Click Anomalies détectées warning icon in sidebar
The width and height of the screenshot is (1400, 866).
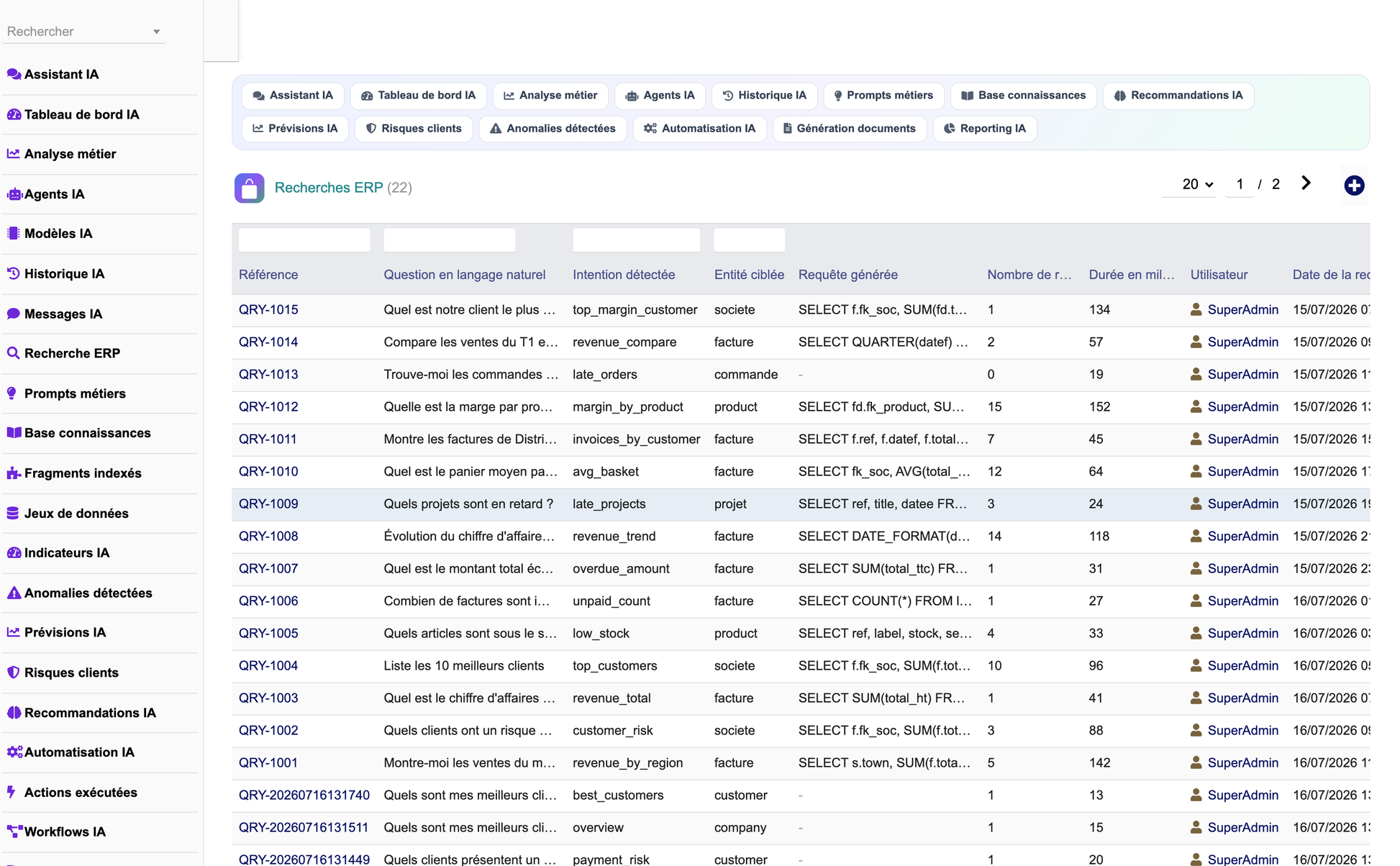tap(14, 593)
